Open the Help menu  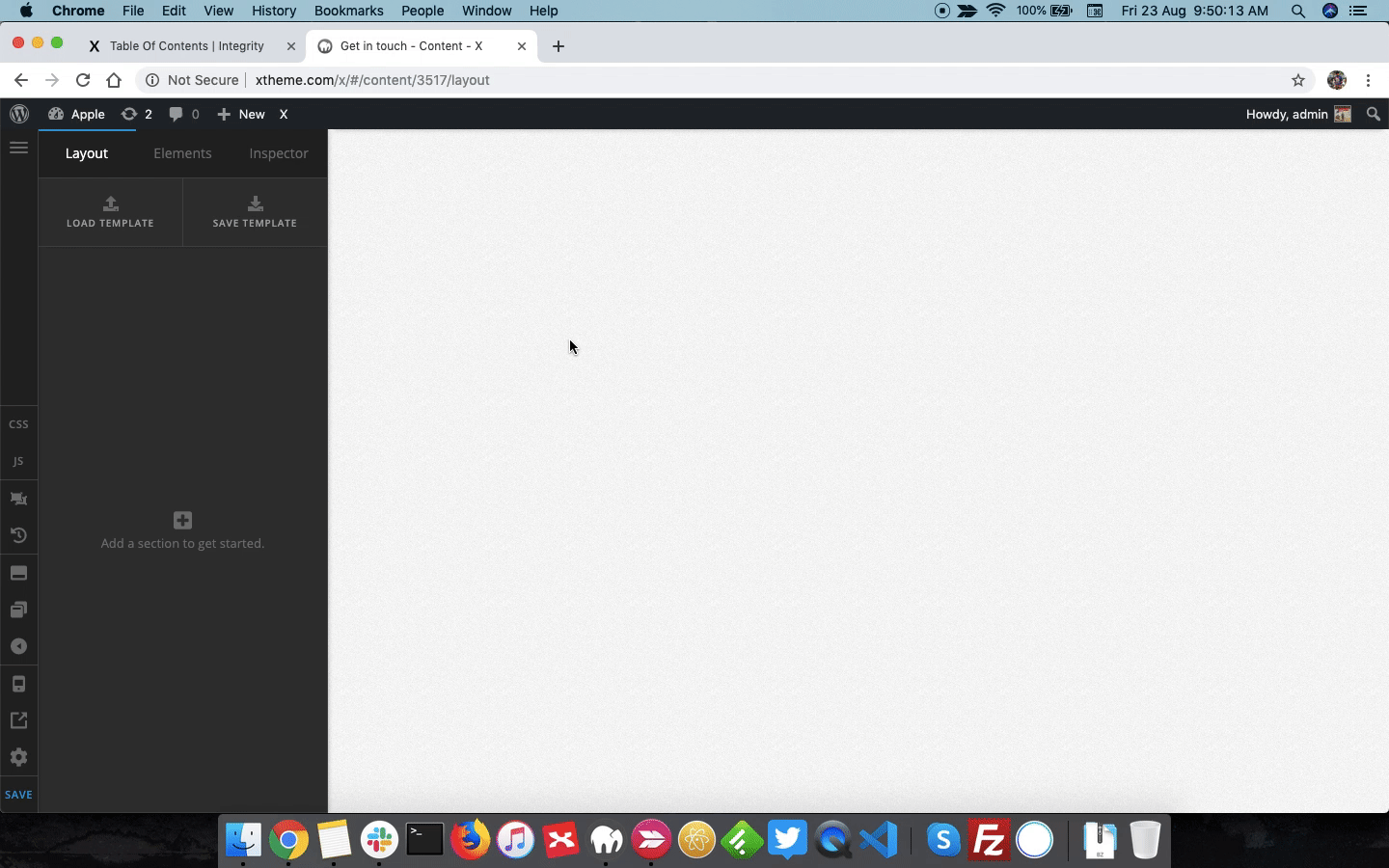544,11
